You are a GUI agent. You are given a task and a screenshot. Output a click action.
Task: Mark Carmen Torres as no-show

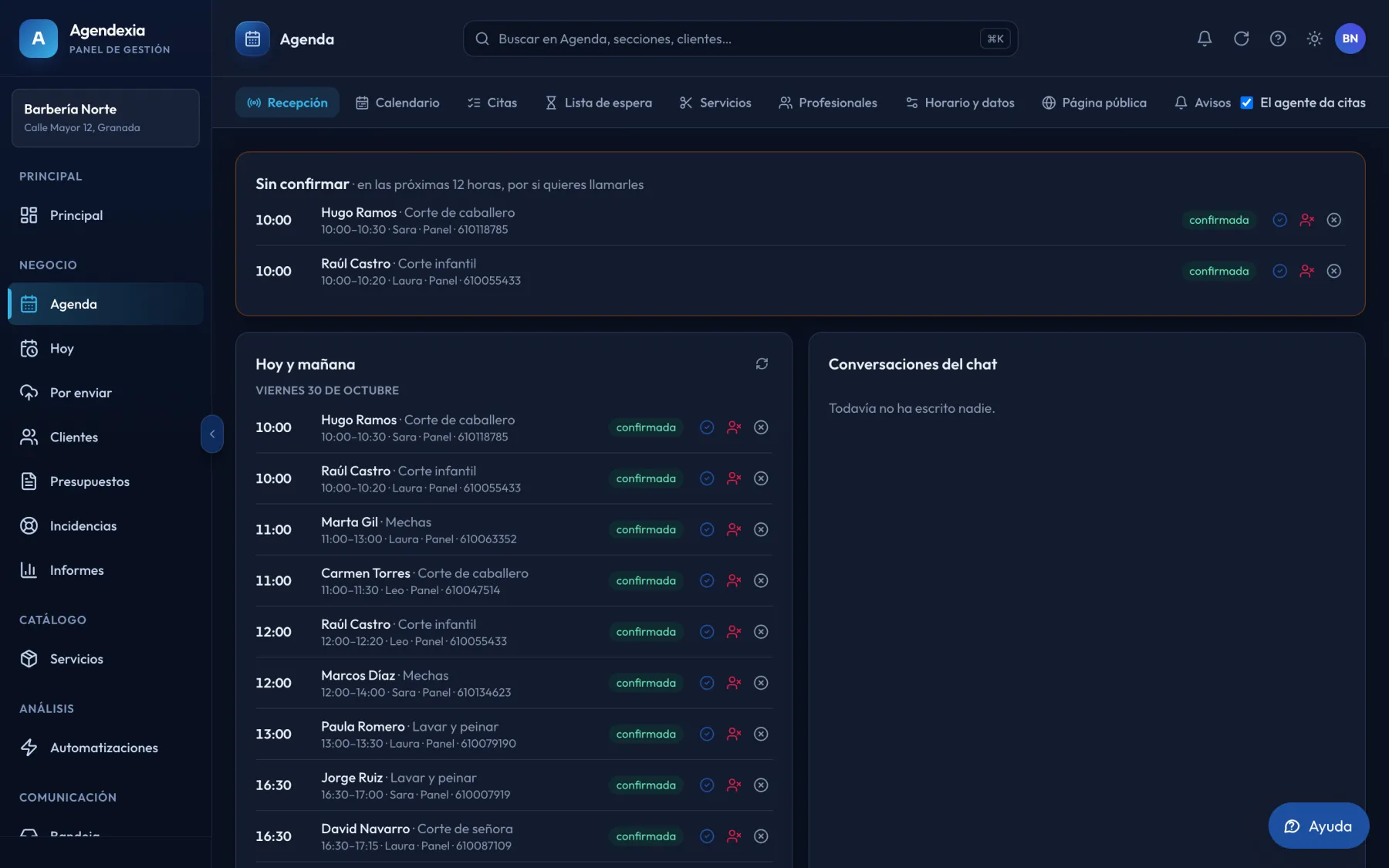click(x=734, y=581)
